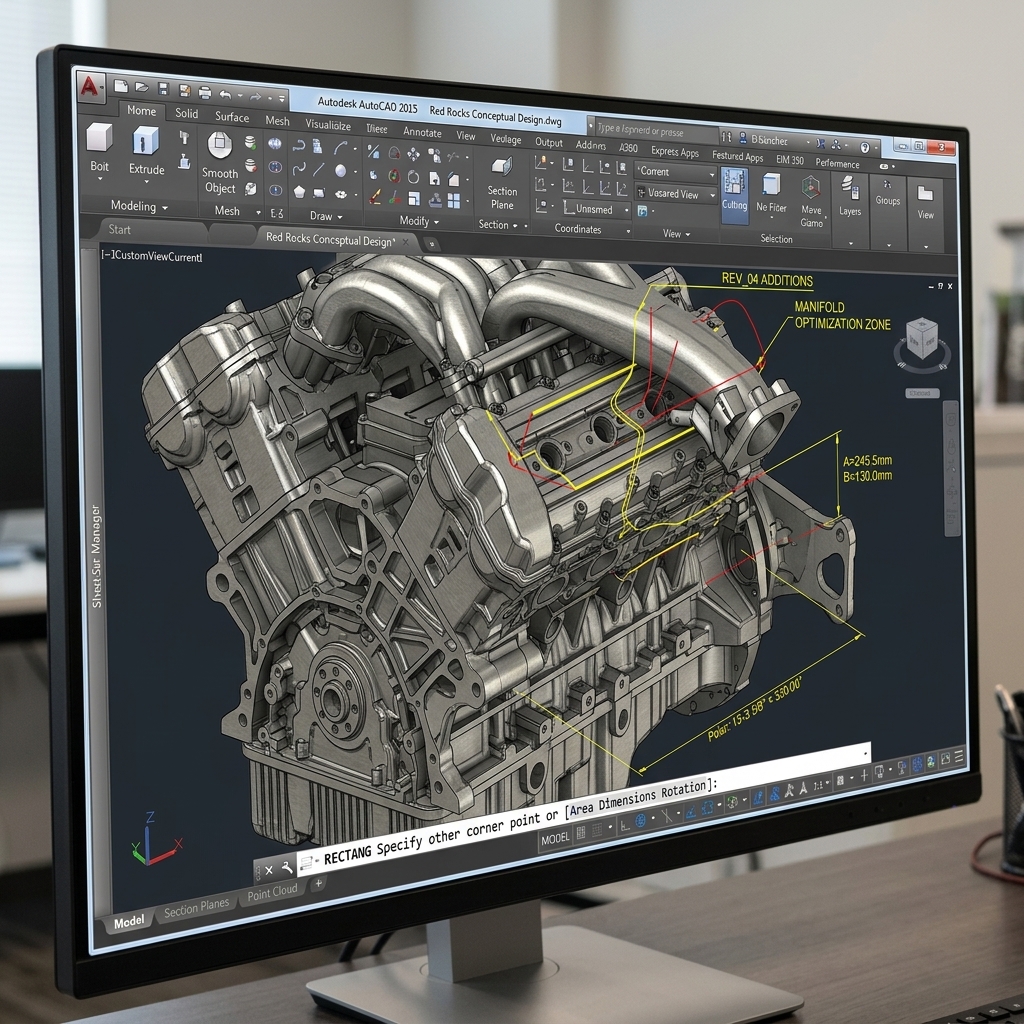Click the Move tool in Modify panel

click(413, 155)
